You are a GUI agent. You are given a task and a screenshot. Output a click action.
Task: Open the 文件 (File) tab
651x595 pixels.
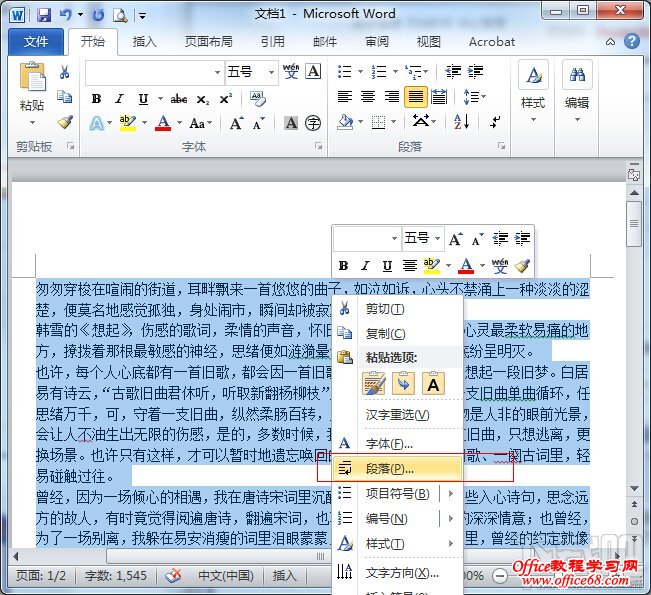[36, 42]
